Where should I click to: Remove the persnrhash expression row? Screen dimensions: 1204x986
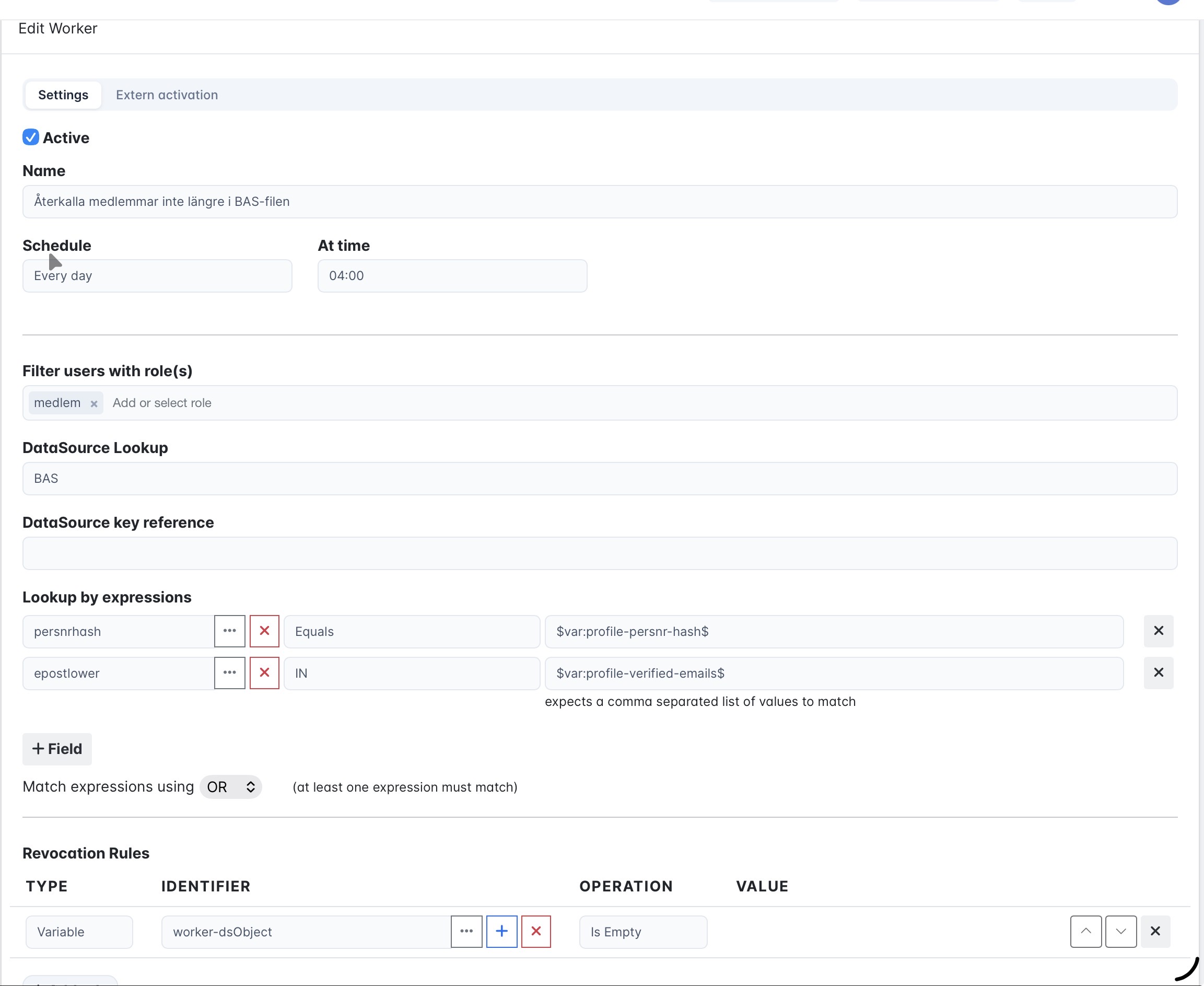pos(1158,631)
